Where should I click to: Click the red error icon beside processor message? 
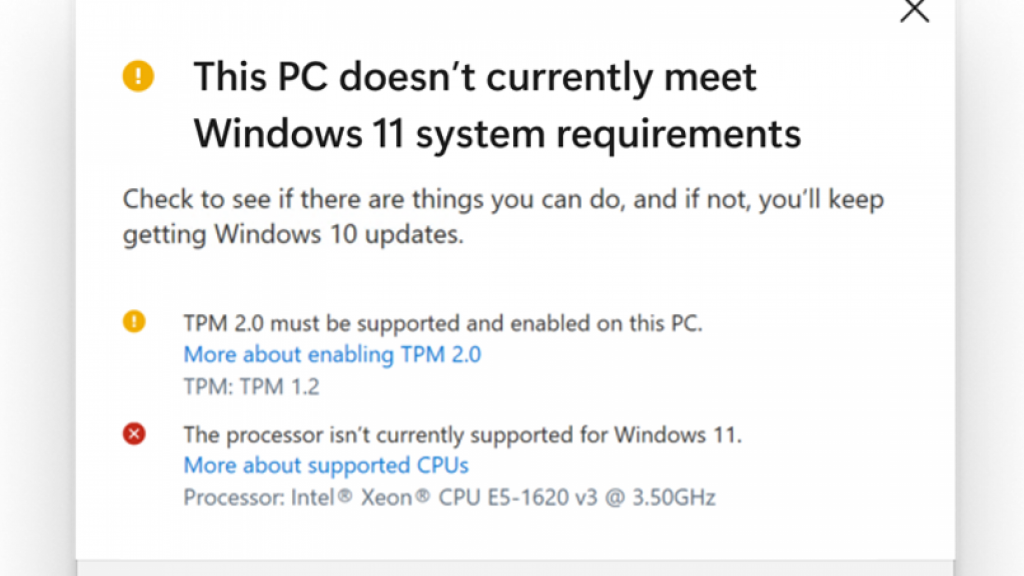pos(134,434)
